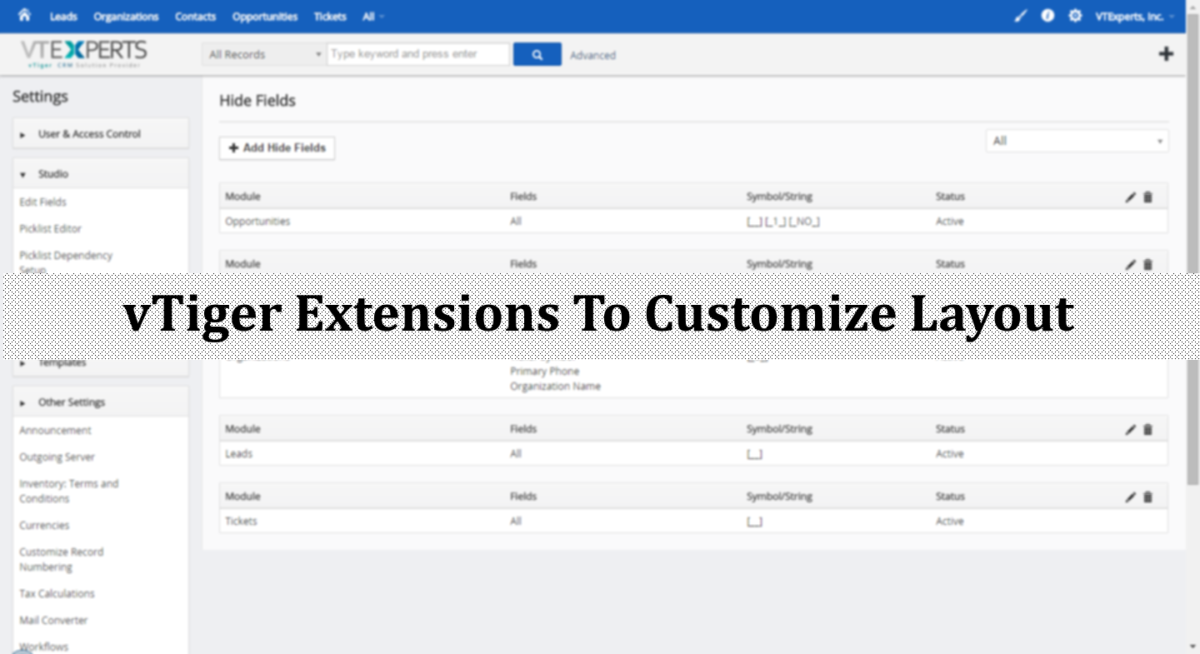Open Picklist Dependency Setup
The height and width of the screenshot is (654, 1200).
pyautogui.click(x=66, y=262)
